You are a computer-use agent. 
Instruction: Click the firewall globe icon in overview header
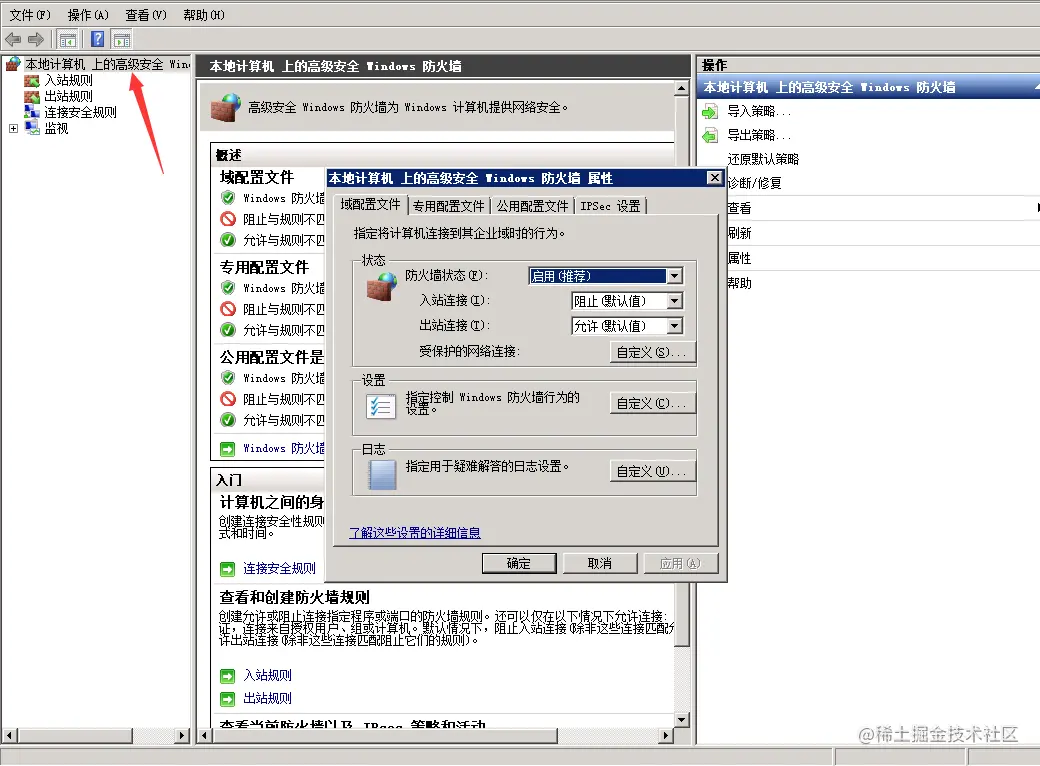(226, 107)
